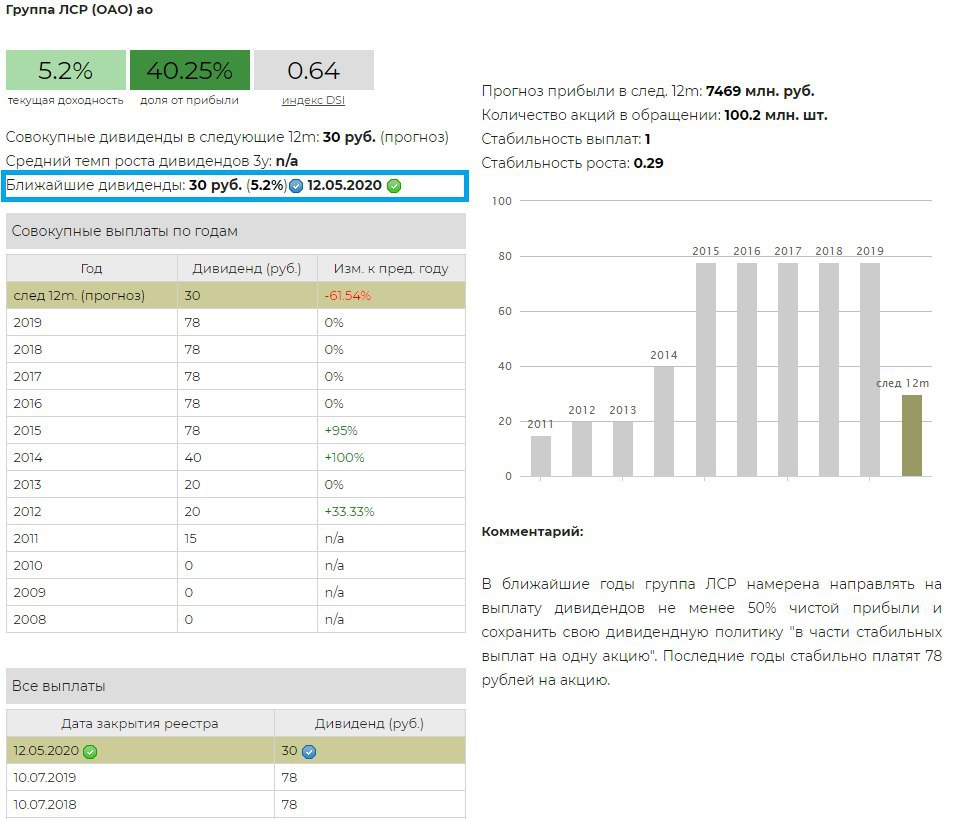This screenshot has width=957, height=819.
Task: Click the +95% change value for 2015
Action: click(341, 431)
